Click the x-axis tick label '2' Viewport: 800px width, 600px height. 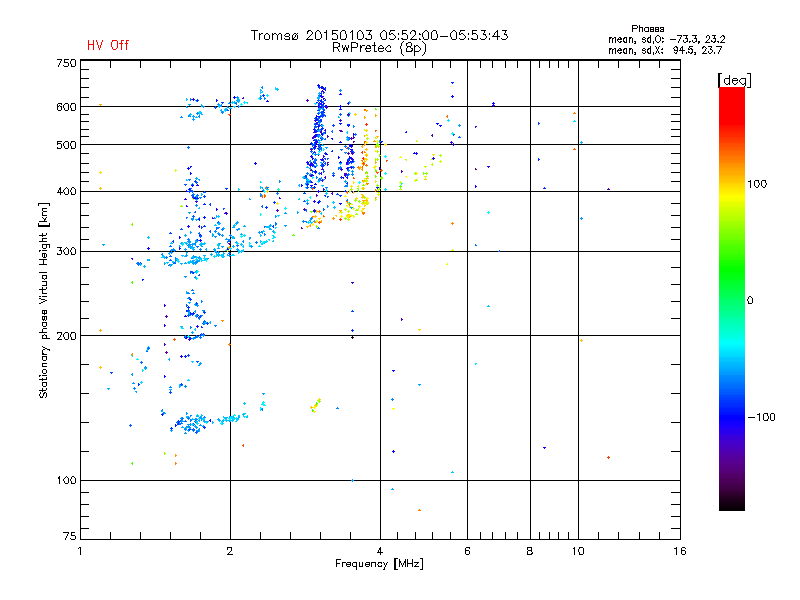tap(230, 551)
